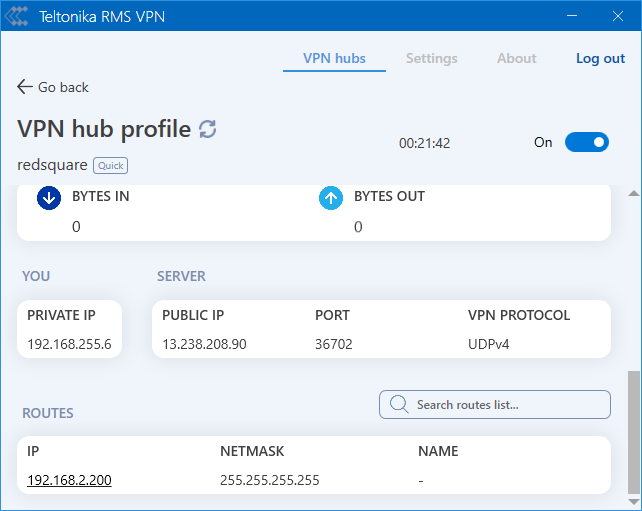Viewport: 642px width, 511px height.
Task: Turn off the VPN connection toggle
Action: (x=587, y=142)
